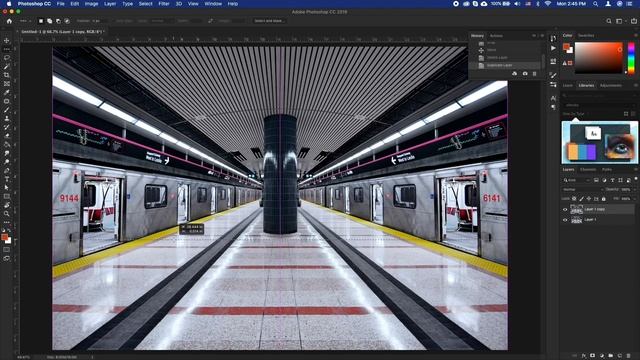This screenshot has height=360, width=640.
Task: Open search icon in options bar
Action: tap(609, 21)
